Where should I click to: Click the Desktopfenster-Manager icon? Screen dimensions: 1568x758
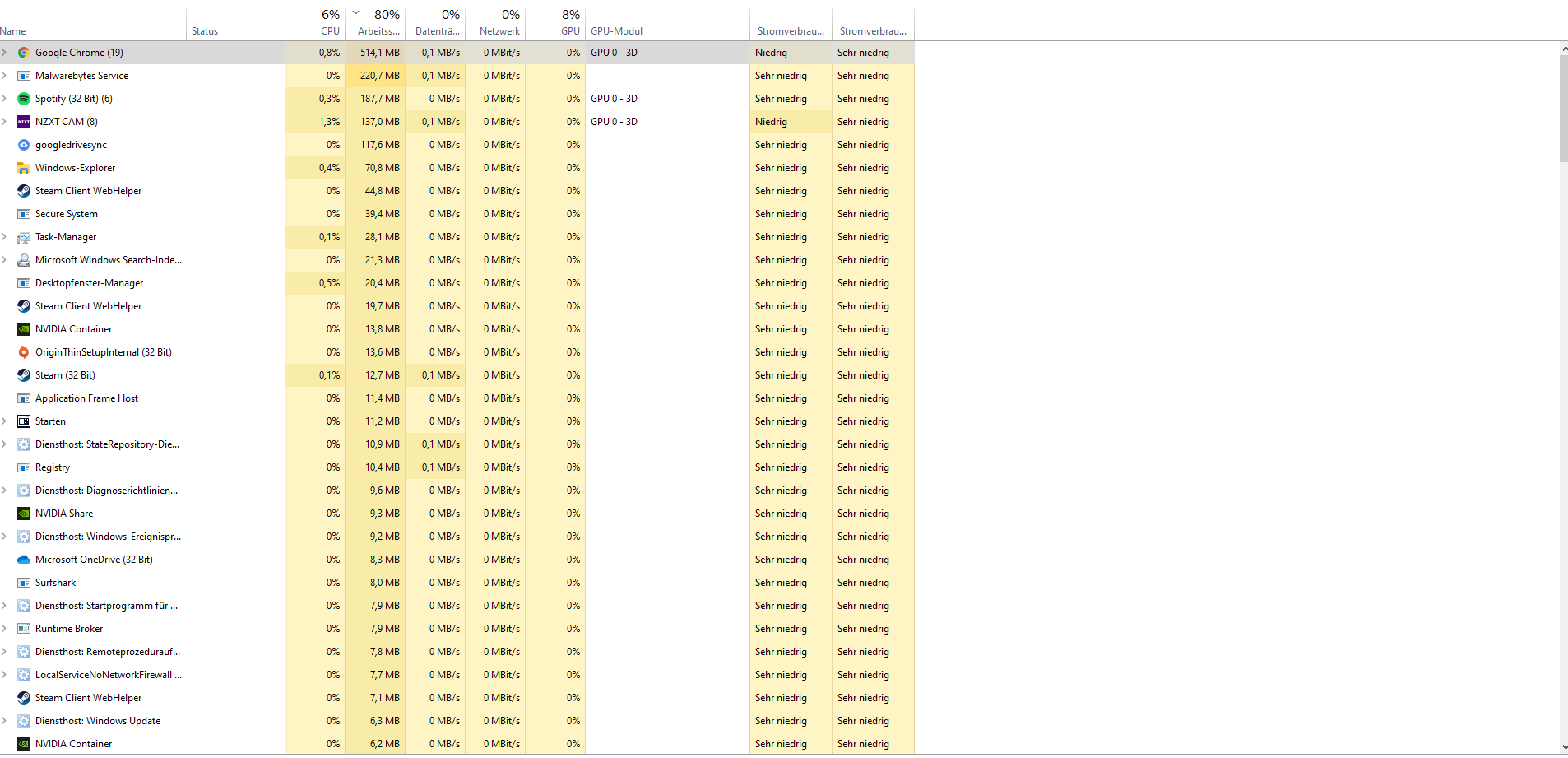24,283
